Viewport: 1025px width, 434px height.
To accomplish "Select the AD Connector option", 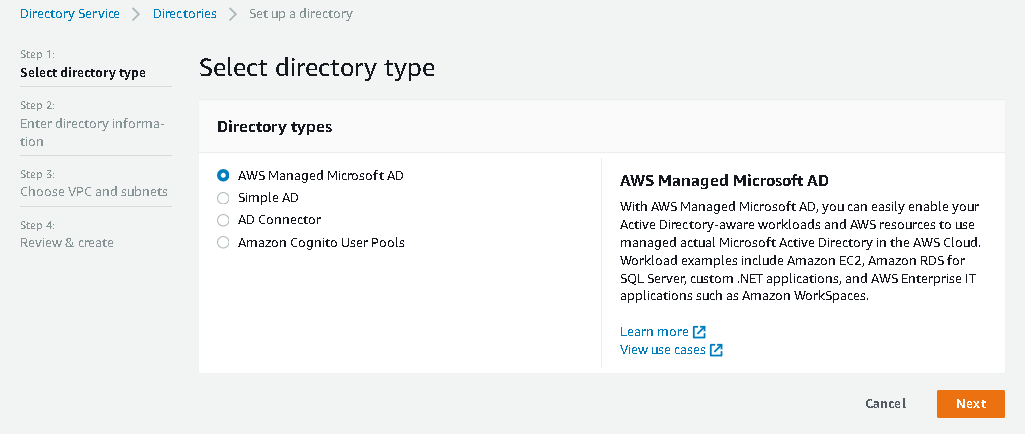I will click(223, 220).
